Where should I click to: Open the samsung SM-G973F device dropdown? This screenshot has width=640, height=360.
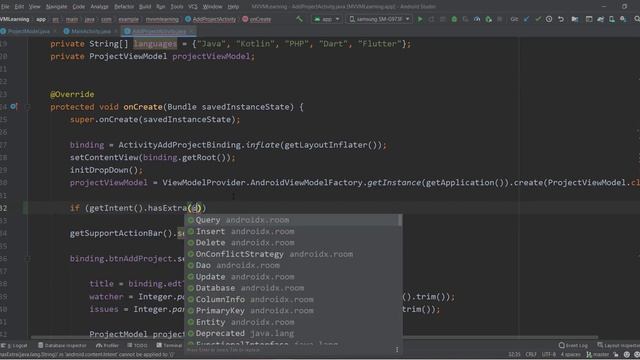[x=379, y=19]
